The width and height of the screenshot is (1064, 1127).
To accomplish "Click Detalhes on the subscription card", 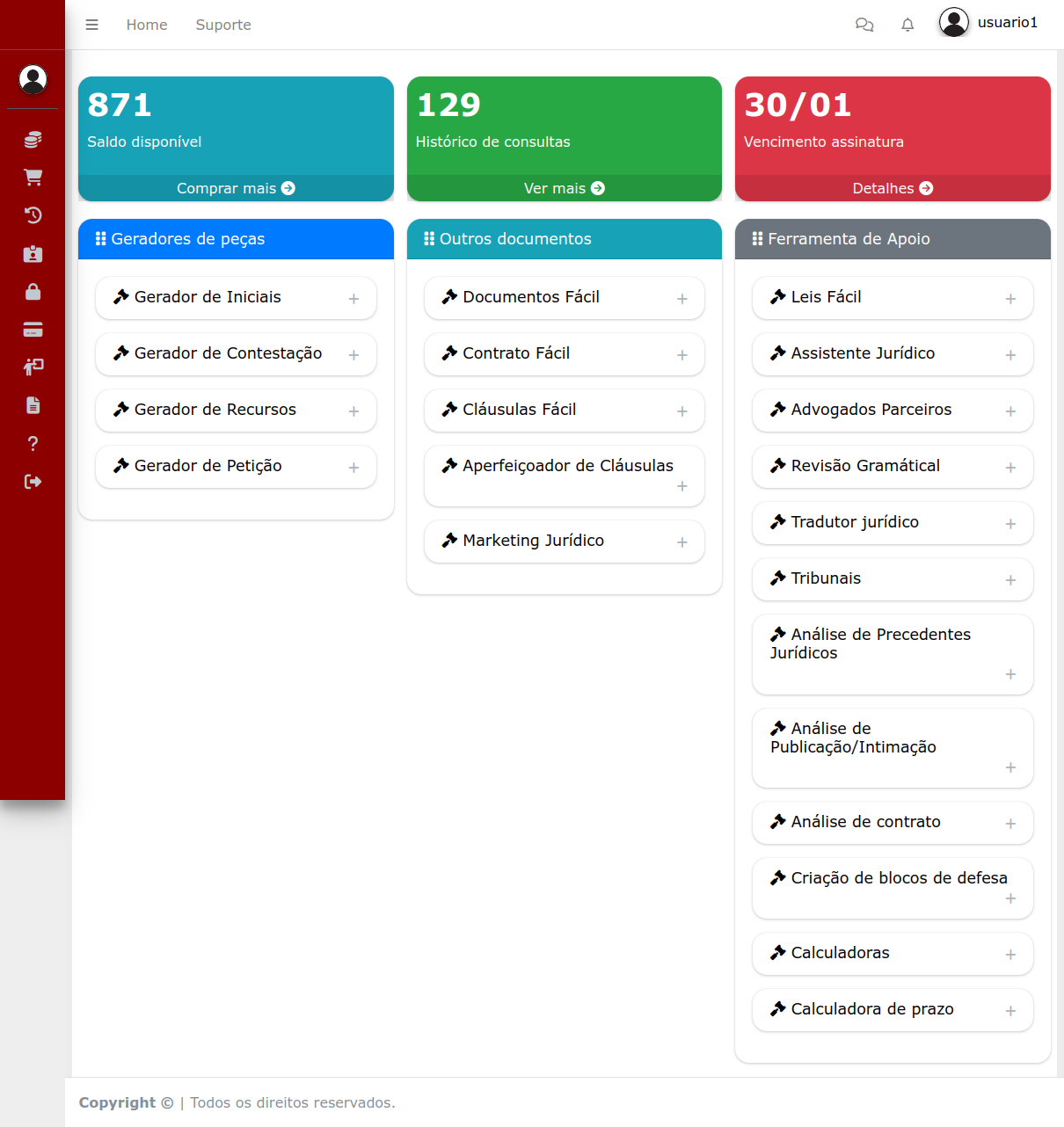I will click(893, 188).
